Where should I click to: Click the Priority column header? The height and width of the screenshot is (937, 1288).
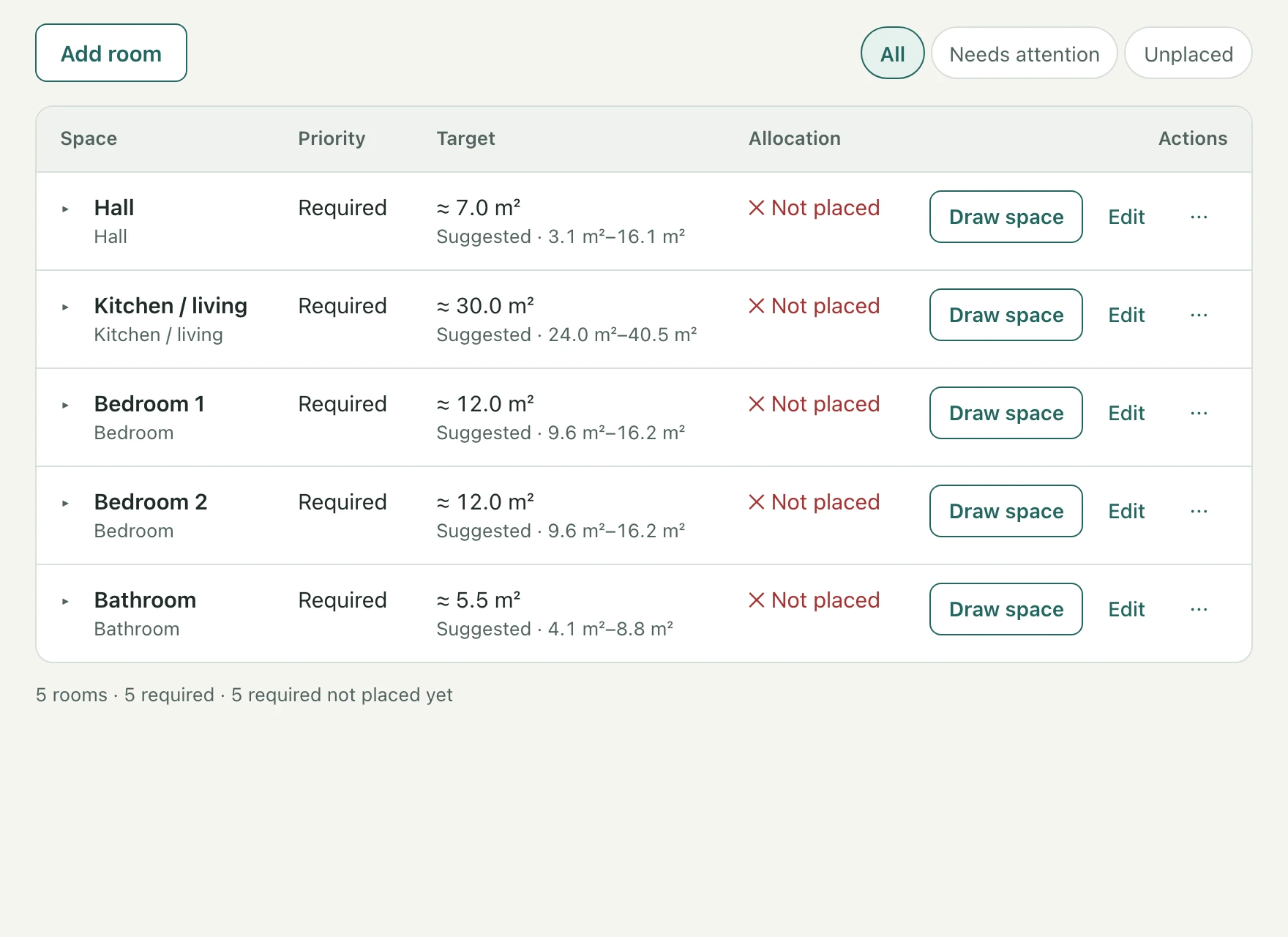pyautogui.click(x=332, y=138)
